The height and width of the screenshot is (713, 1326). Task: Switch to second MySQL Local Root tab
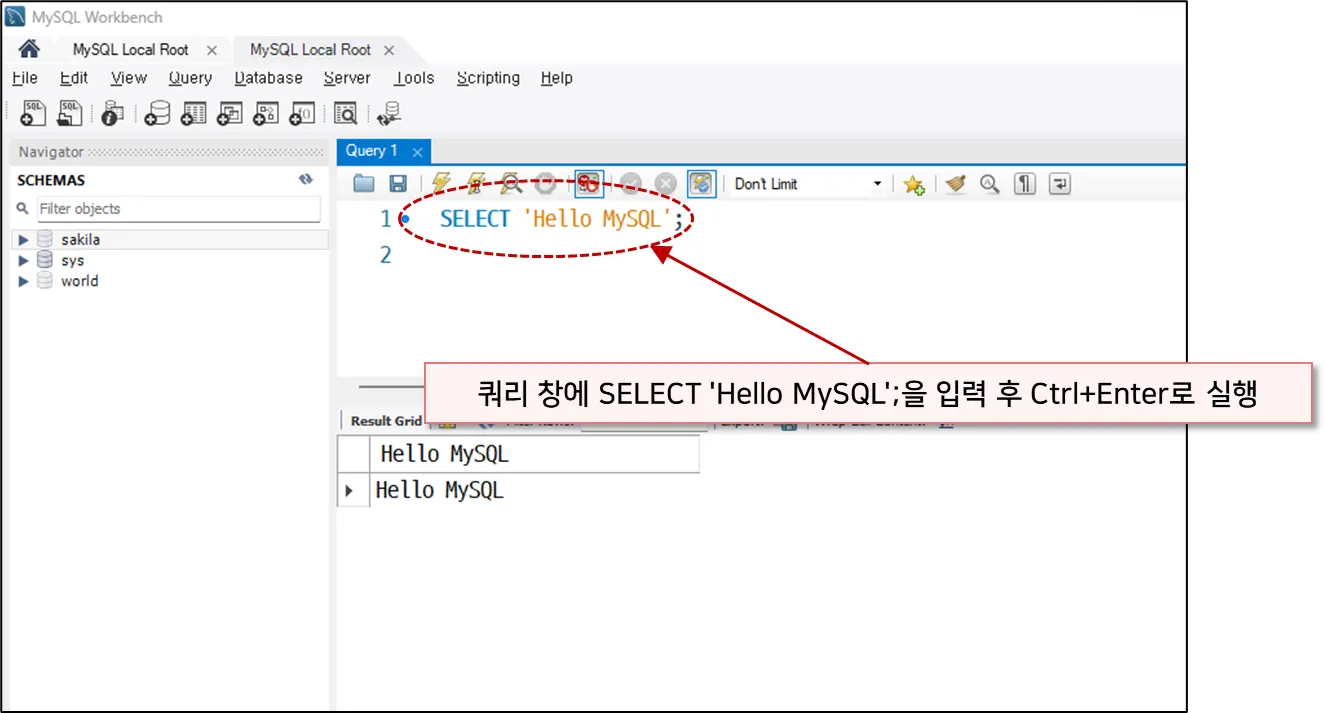click(310, 50)
